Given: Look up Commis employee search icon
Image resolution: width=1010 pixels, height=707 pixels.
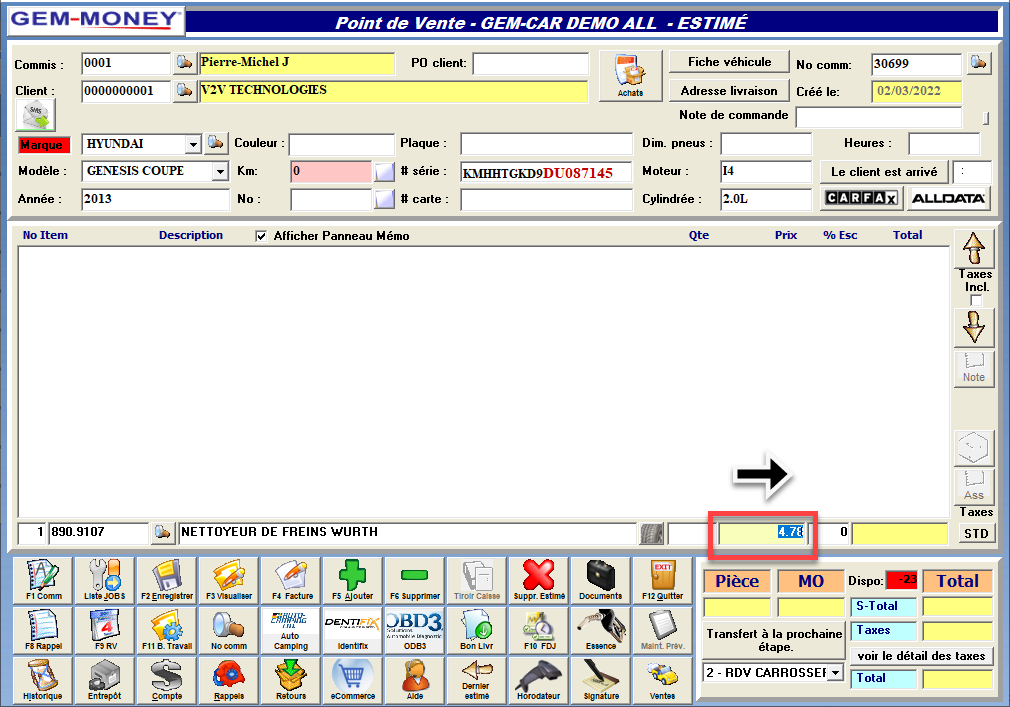Looking at the screenshot, I should point(184,63).
